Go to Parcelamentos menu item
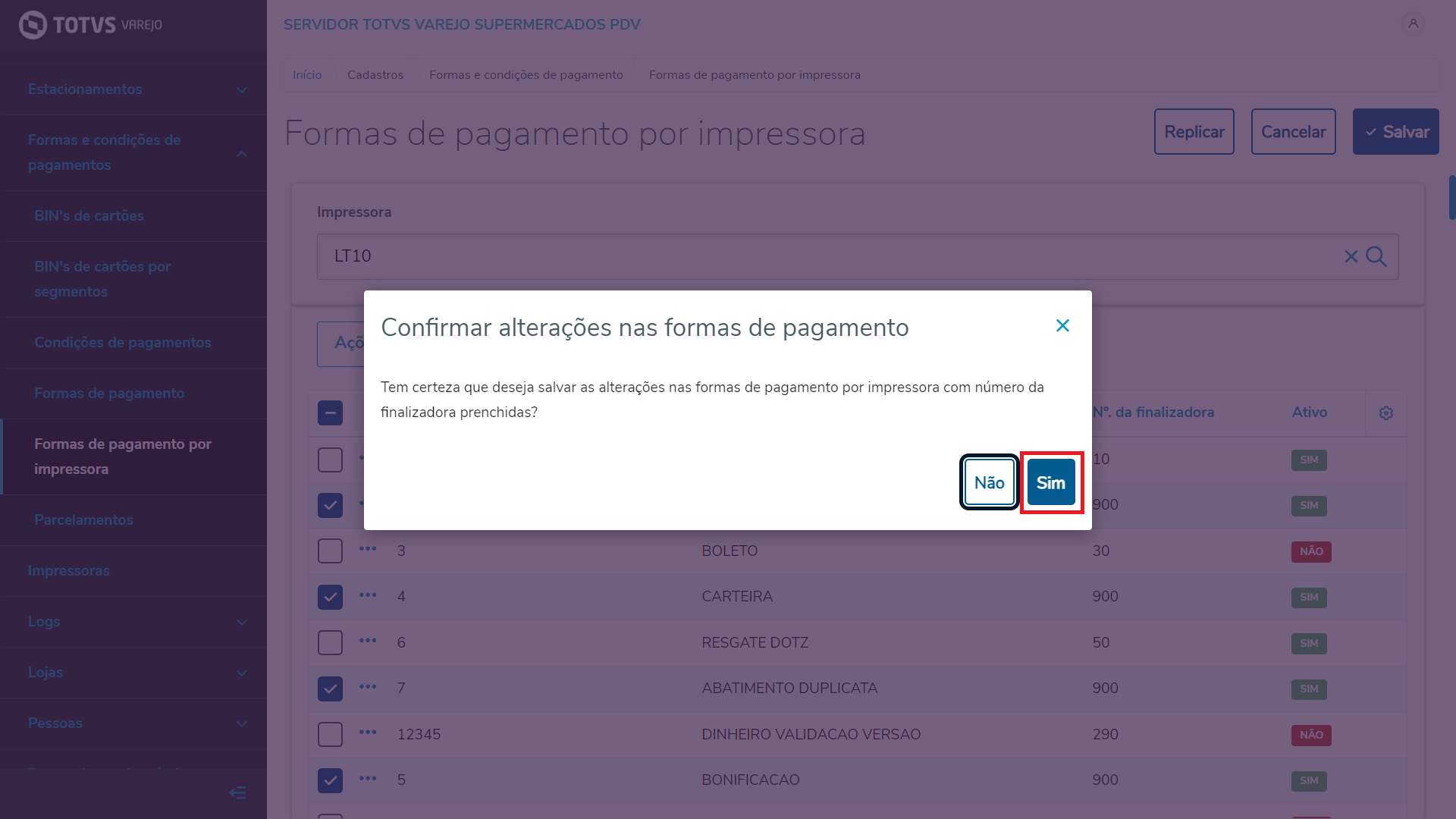Viewport: 1456px width, 819px height. click(x=83, y=520)
